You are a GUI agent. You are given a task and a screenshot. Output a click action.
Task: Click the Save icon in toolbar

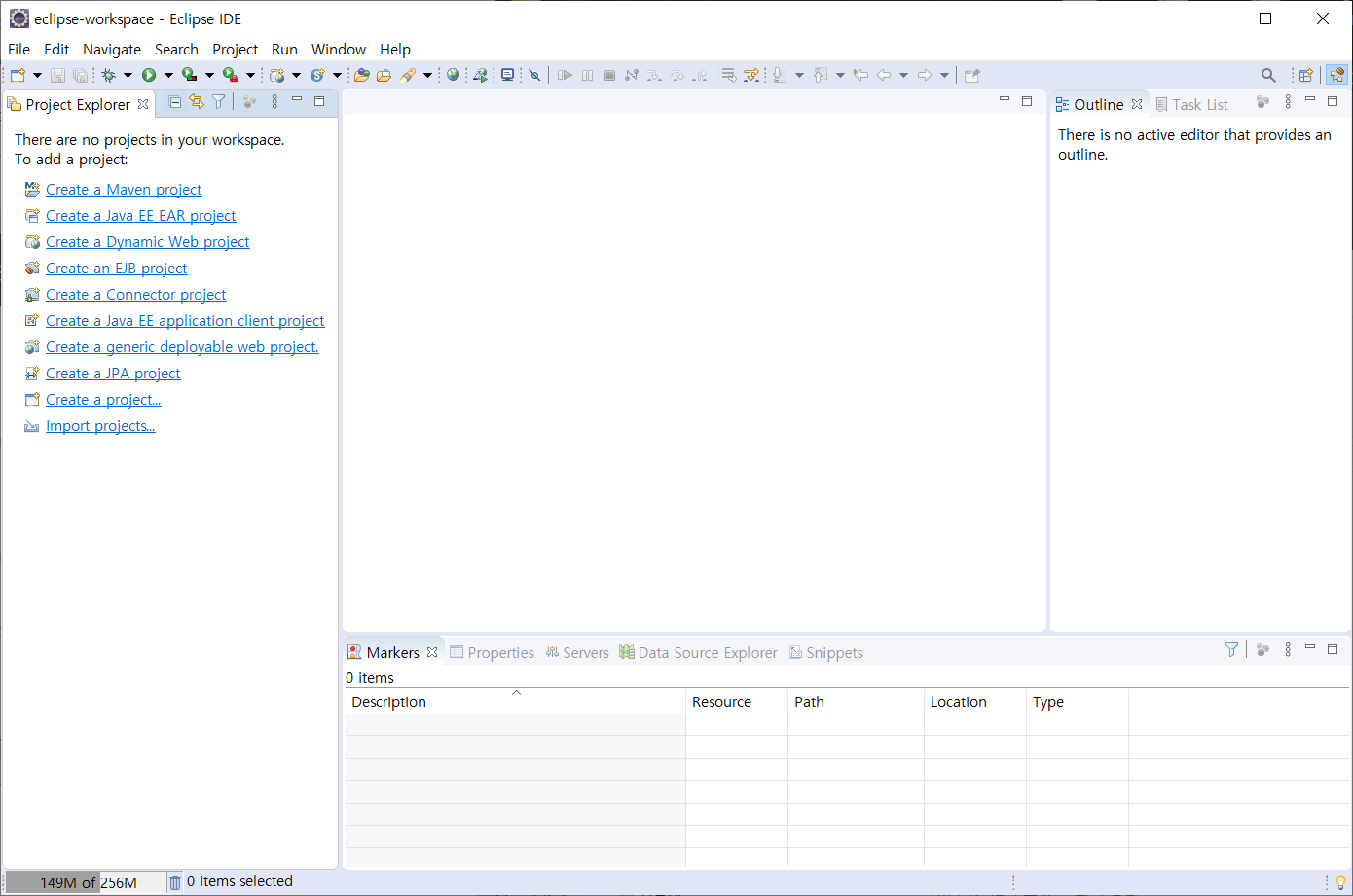pyautogui.click(x=57, y=75)
